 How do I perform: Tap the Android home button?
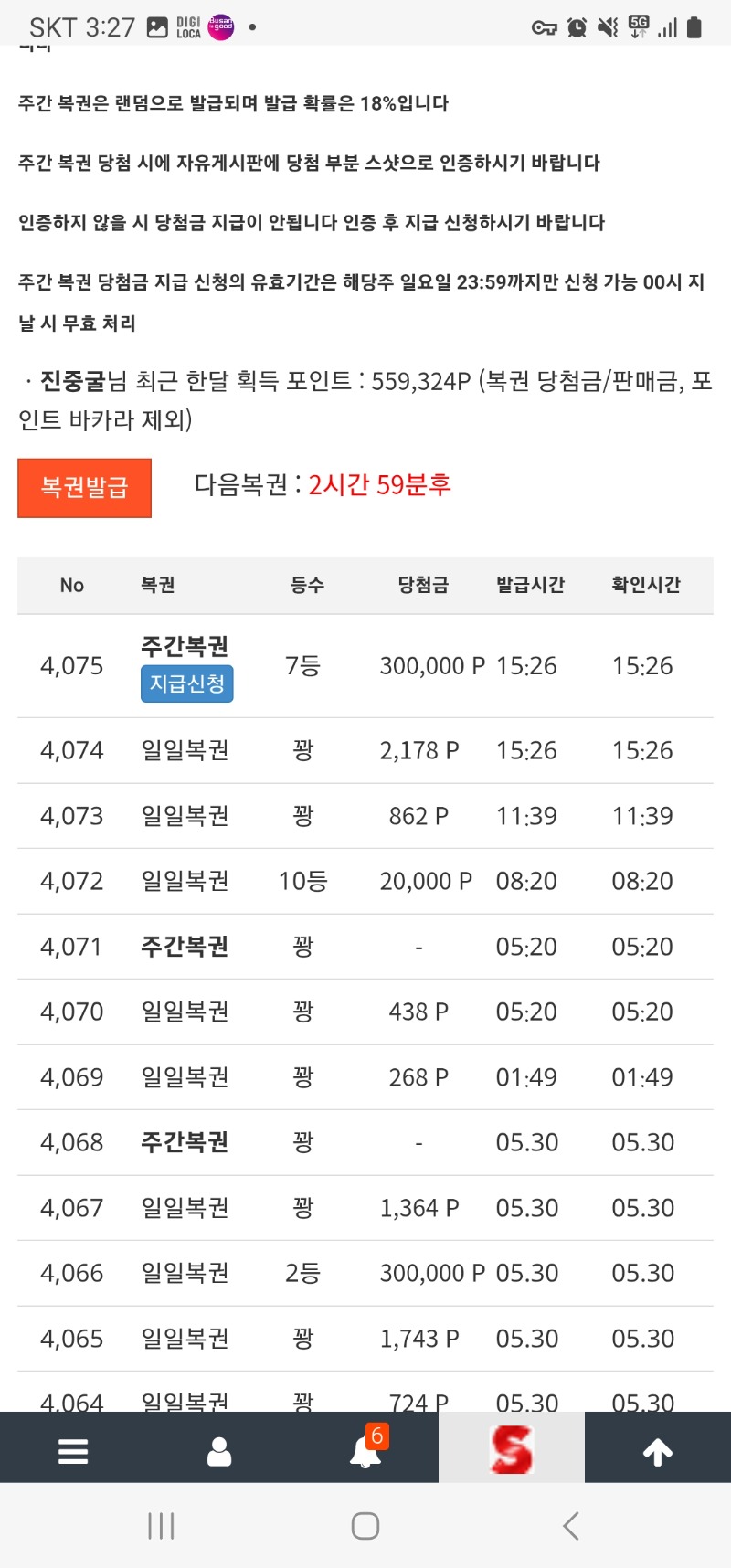click(365, 1525)
